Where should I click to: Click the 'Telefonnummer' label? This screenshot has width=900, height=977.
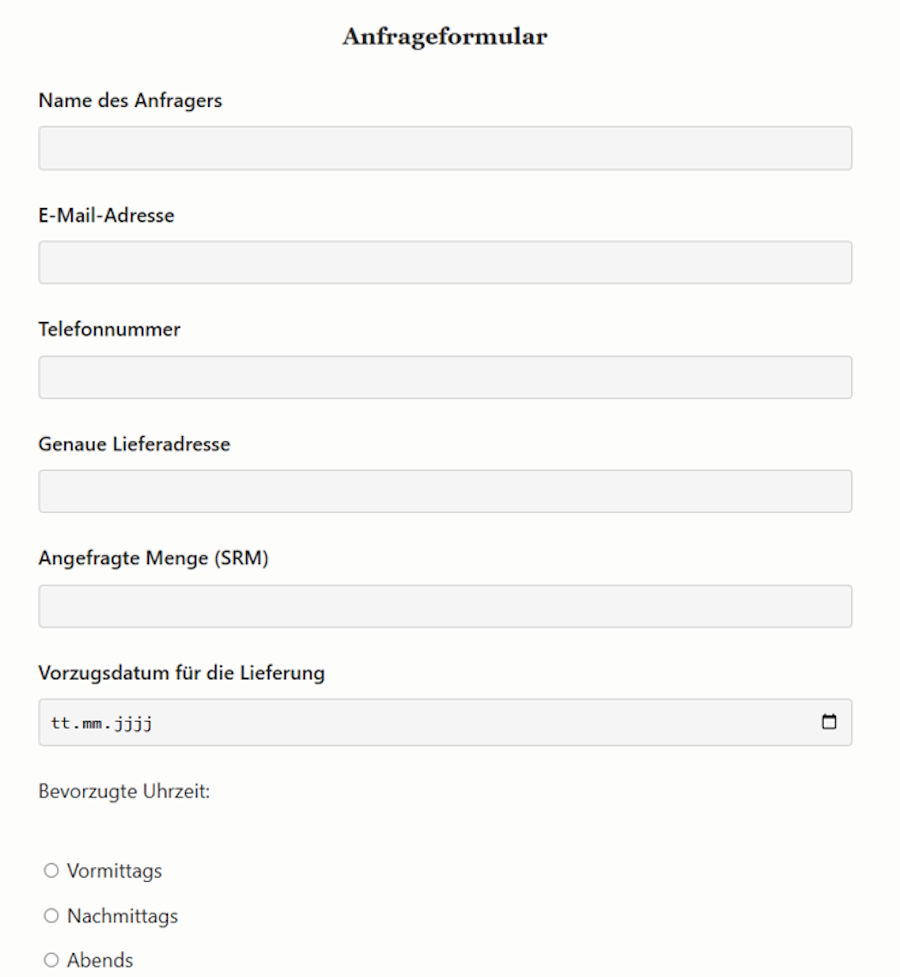click(x=109, y=329)
